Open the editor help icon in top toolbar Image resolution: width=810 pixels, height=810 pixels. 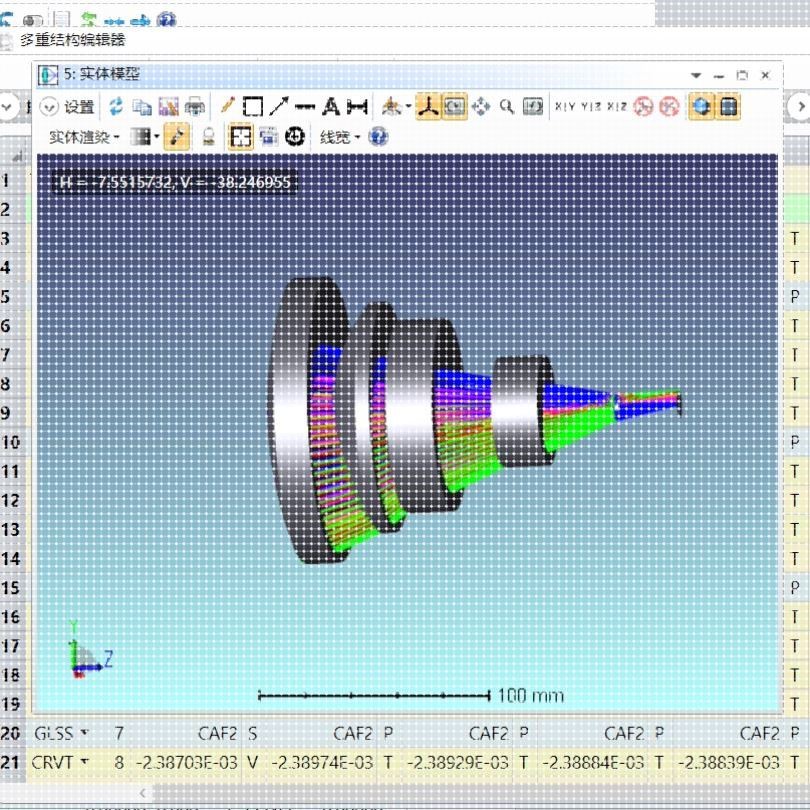(x=166, y=19)
